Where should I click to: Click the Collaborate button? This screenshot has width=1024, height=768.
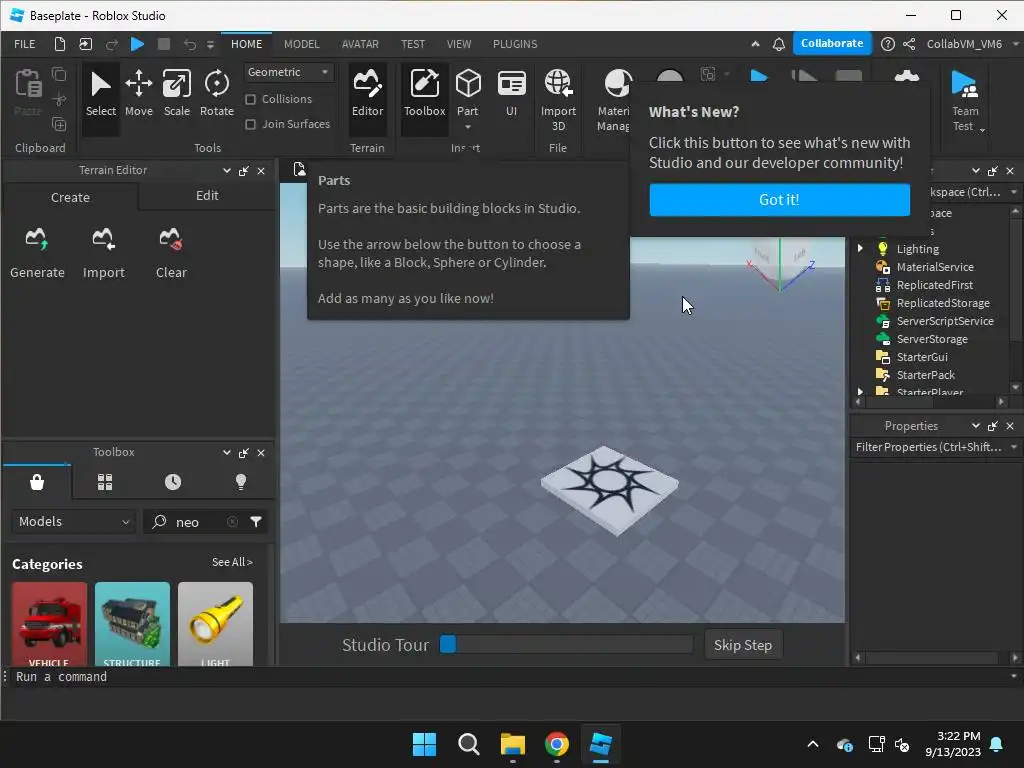tap(832, 43)
